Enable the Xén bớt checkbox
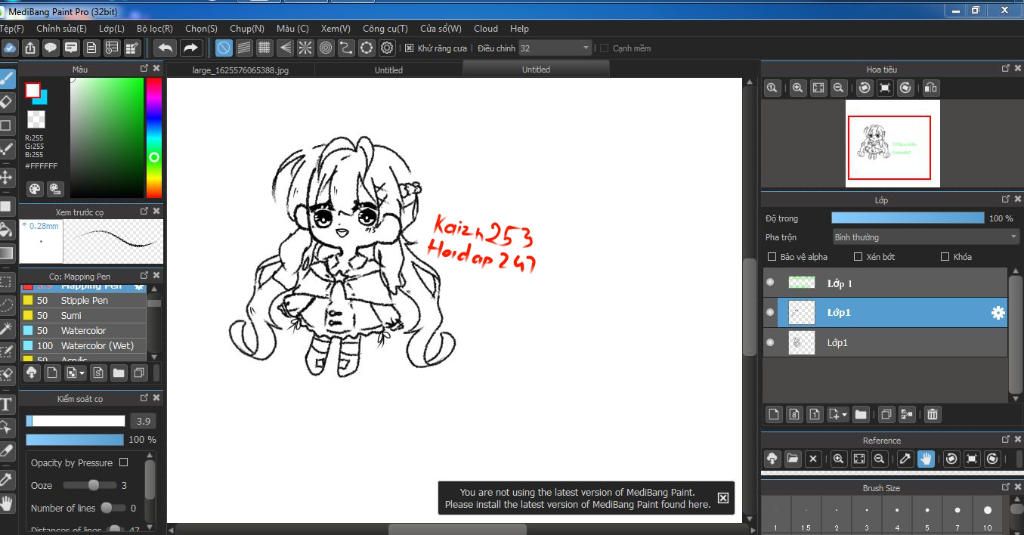1024x535 pixels. coord(858,257)
